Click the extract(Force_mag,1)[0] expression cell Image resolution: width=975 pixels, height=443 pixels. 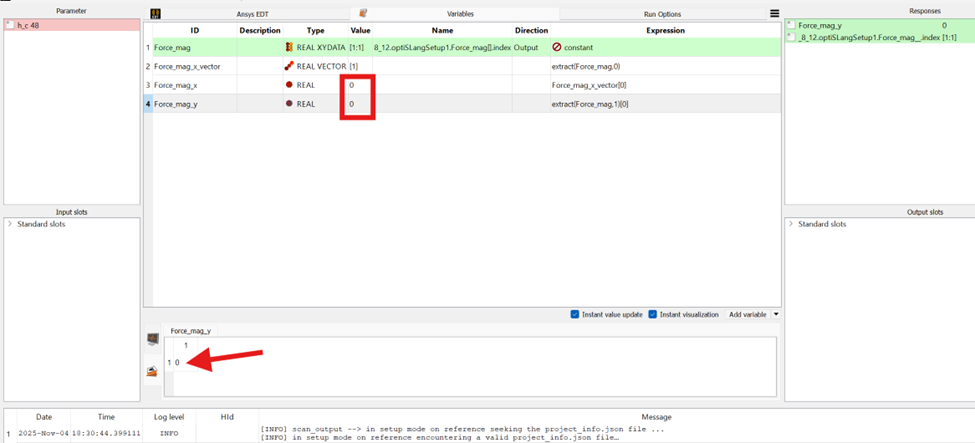(x=665, y=104)
